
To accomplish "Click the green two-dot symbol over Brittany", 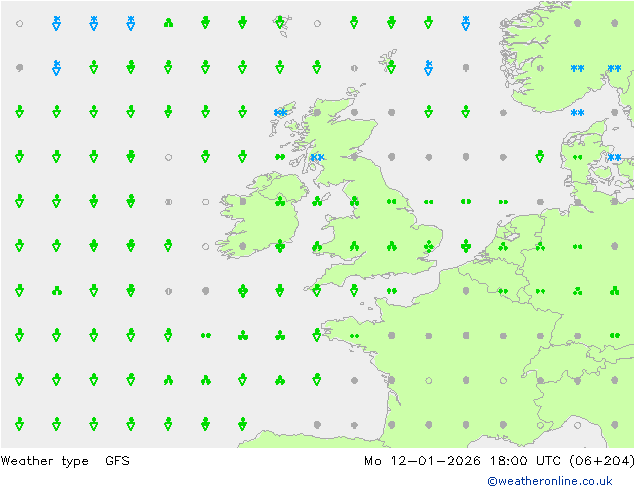I will pos(354,336).
